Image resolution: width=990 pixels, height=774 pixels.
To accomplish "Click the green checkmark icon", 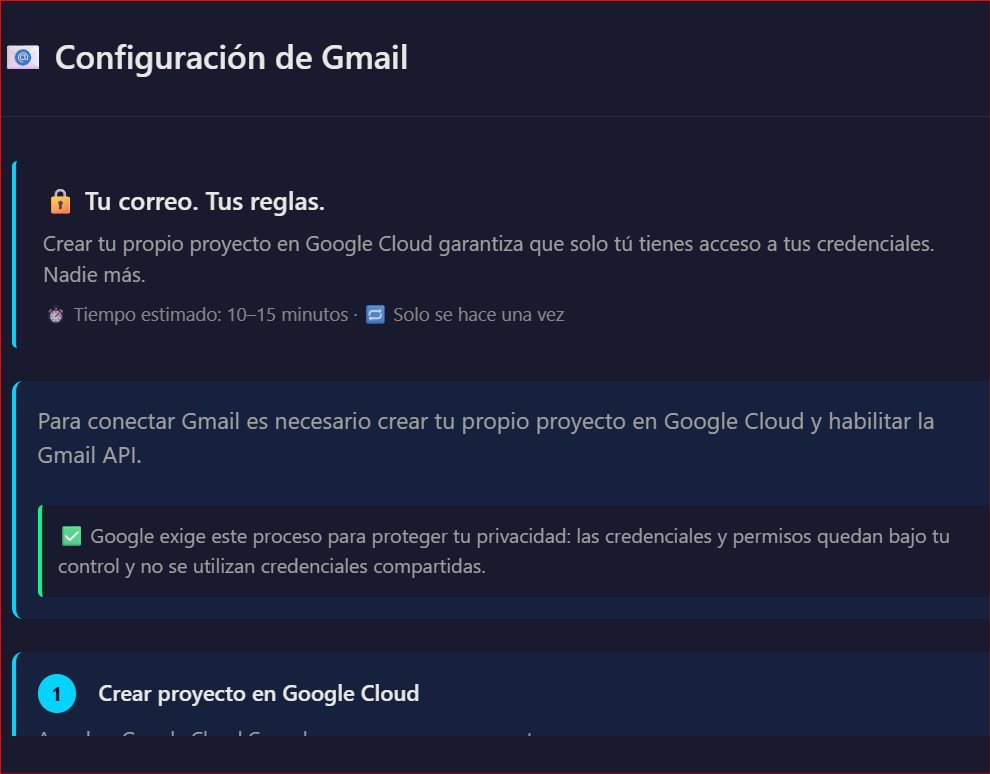I will pos(71,537).
